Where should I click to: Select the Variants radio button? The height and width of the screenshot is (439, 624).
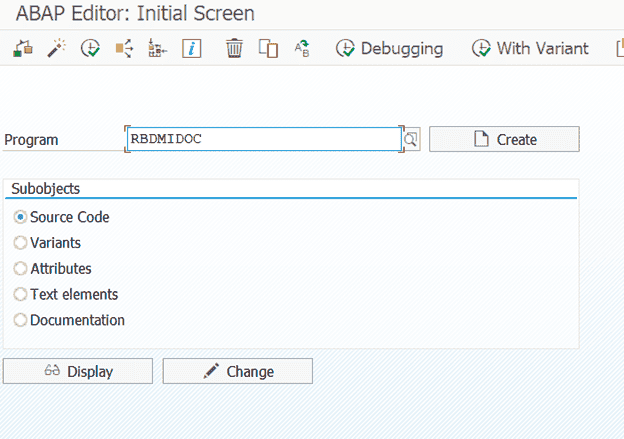pyautogui.click(x=21, y=243)
